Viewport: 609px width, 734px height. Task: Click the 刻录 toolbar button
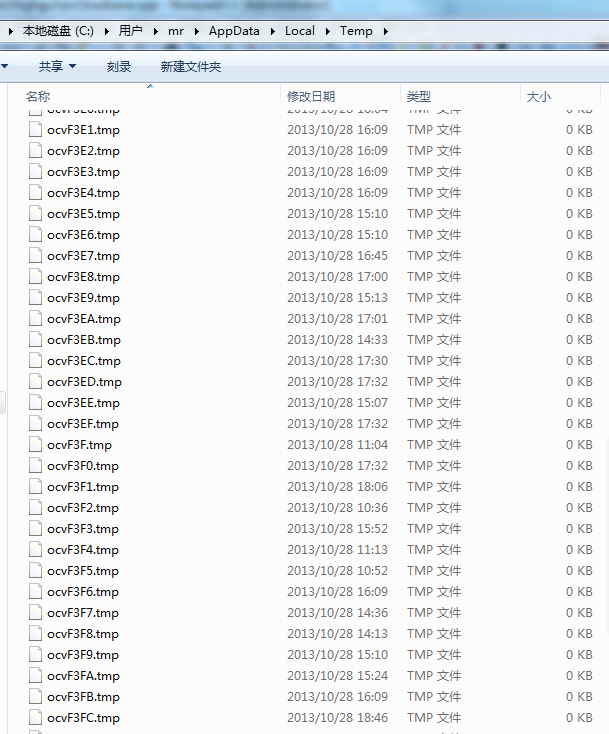coord(118,66)
